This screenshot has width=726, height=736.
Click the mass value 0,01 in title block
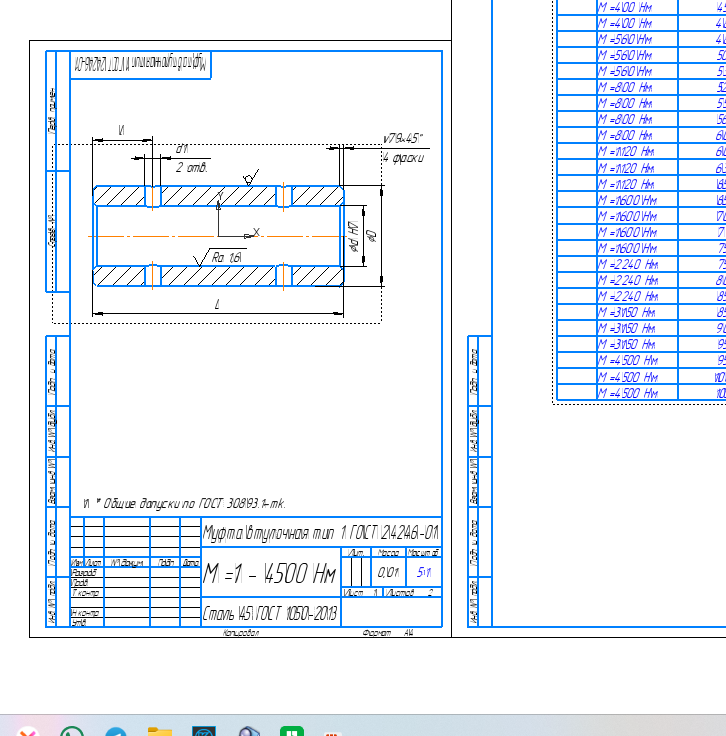click(387, 573)
